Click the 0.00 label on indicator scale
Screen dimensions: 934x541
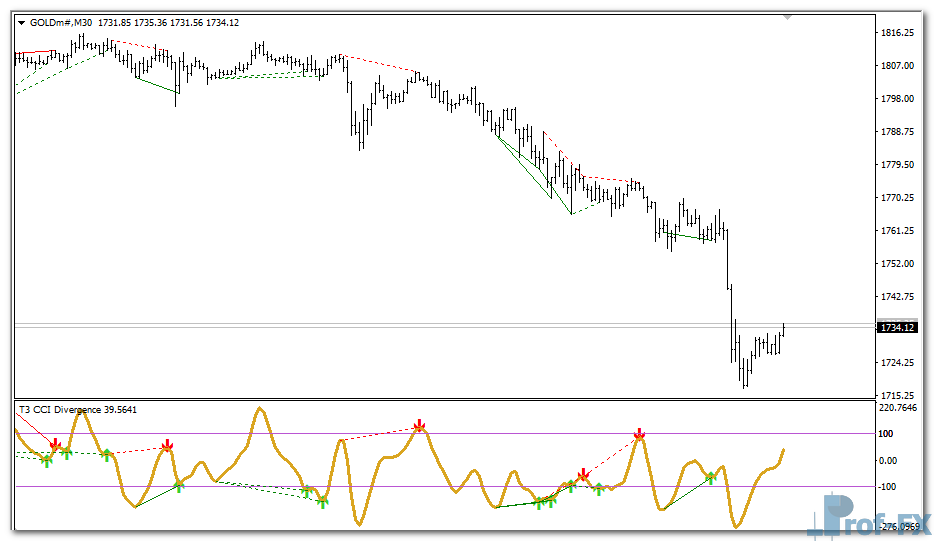(x=889, y=461)
